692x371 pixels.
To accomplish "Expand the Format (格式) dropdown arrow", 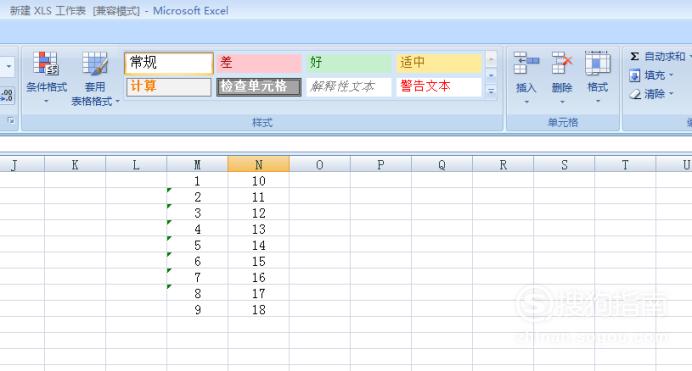I will point(598,102).
